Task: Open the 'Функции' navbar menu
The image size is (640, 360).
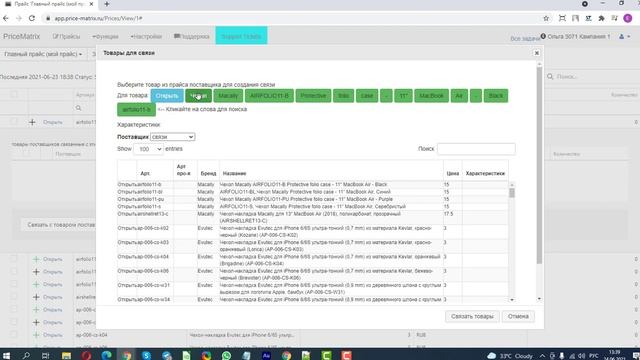Action: point(105,37)
